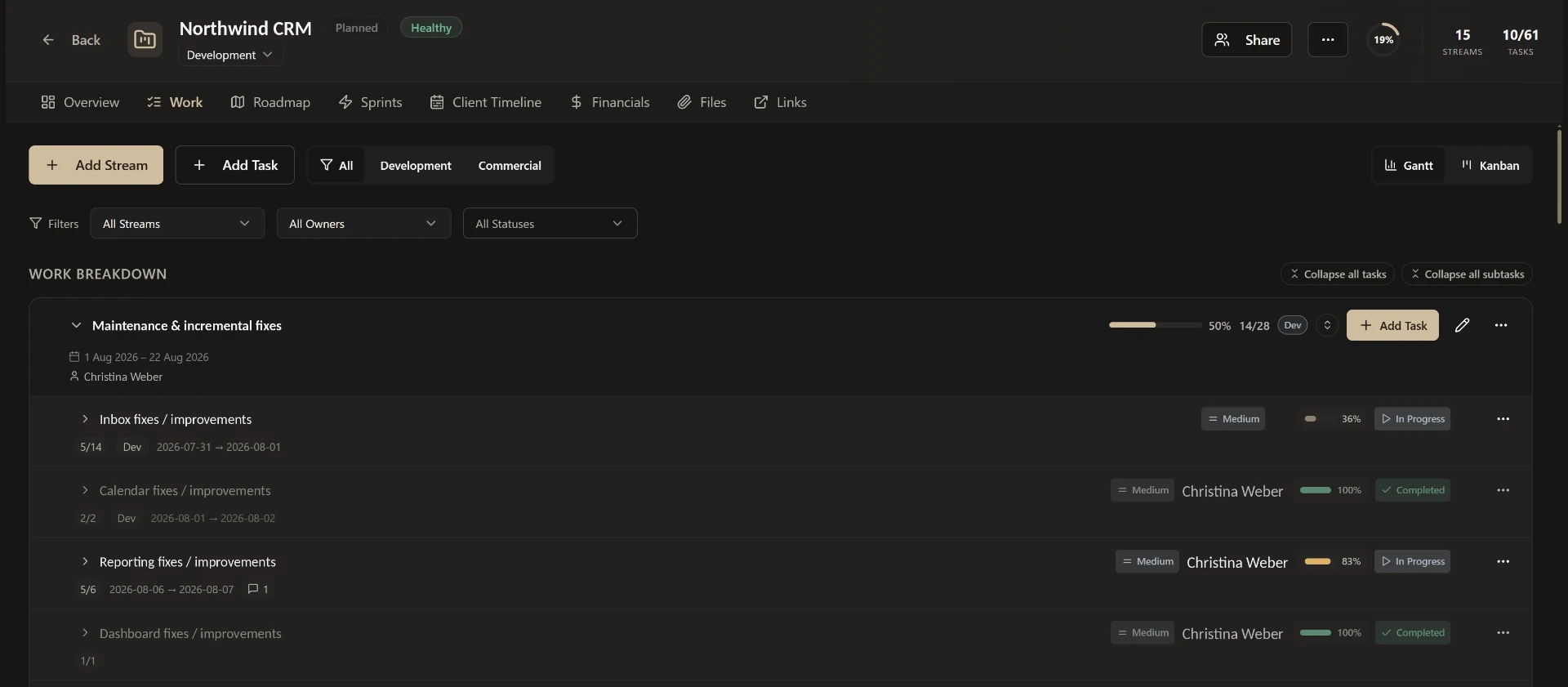Click the Planned status label
The image size is (1568, 687).
point(357,28)
